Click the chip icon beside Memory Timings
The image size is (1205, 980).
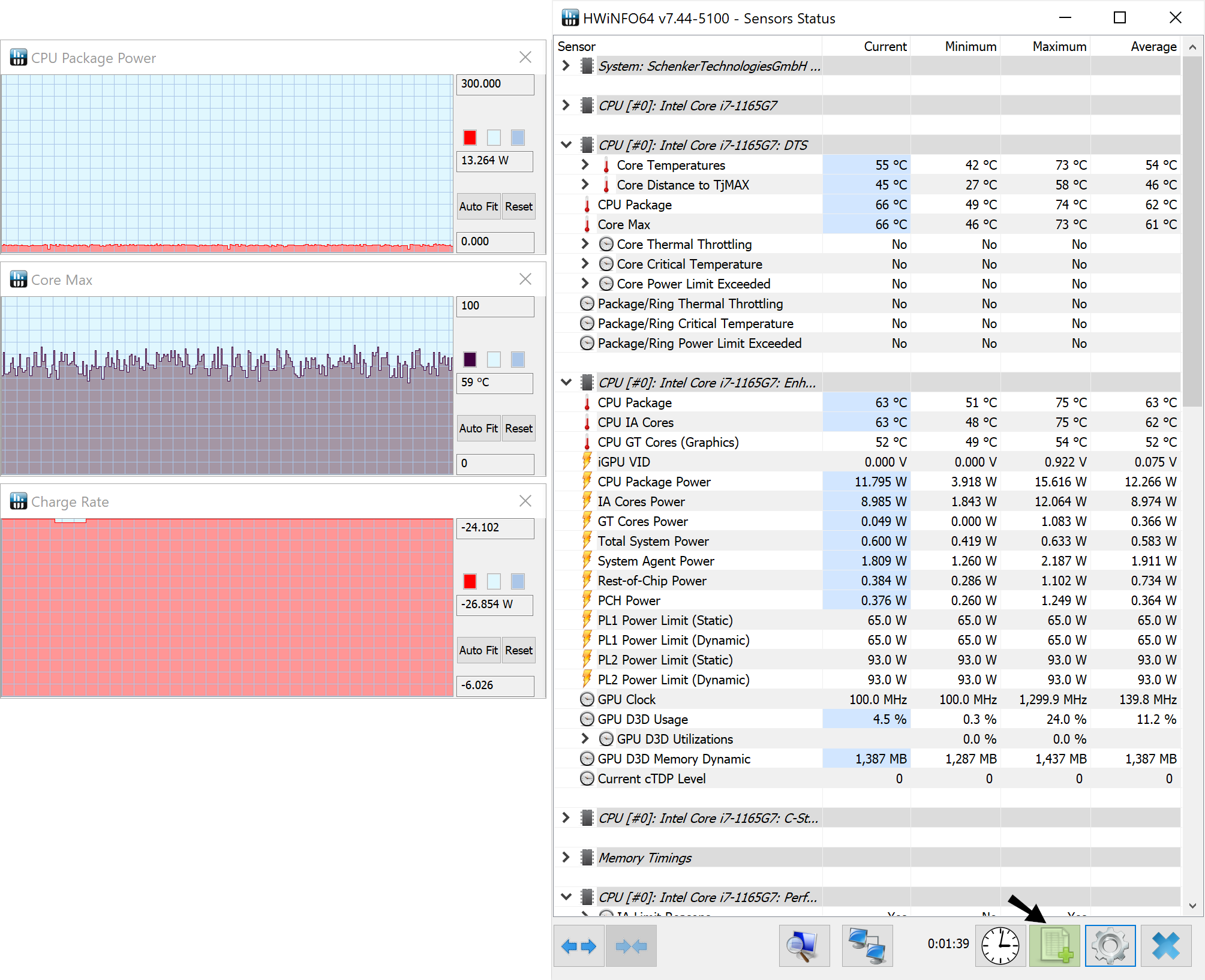click(587, 858)
